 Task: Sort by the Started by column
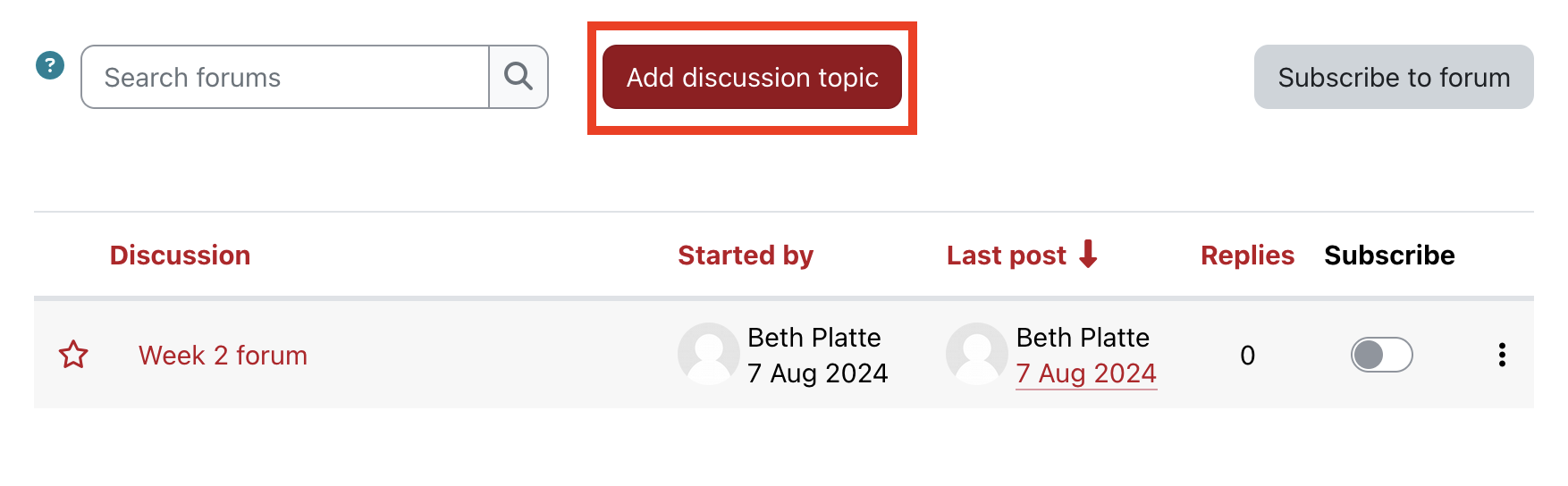[746, 256]
